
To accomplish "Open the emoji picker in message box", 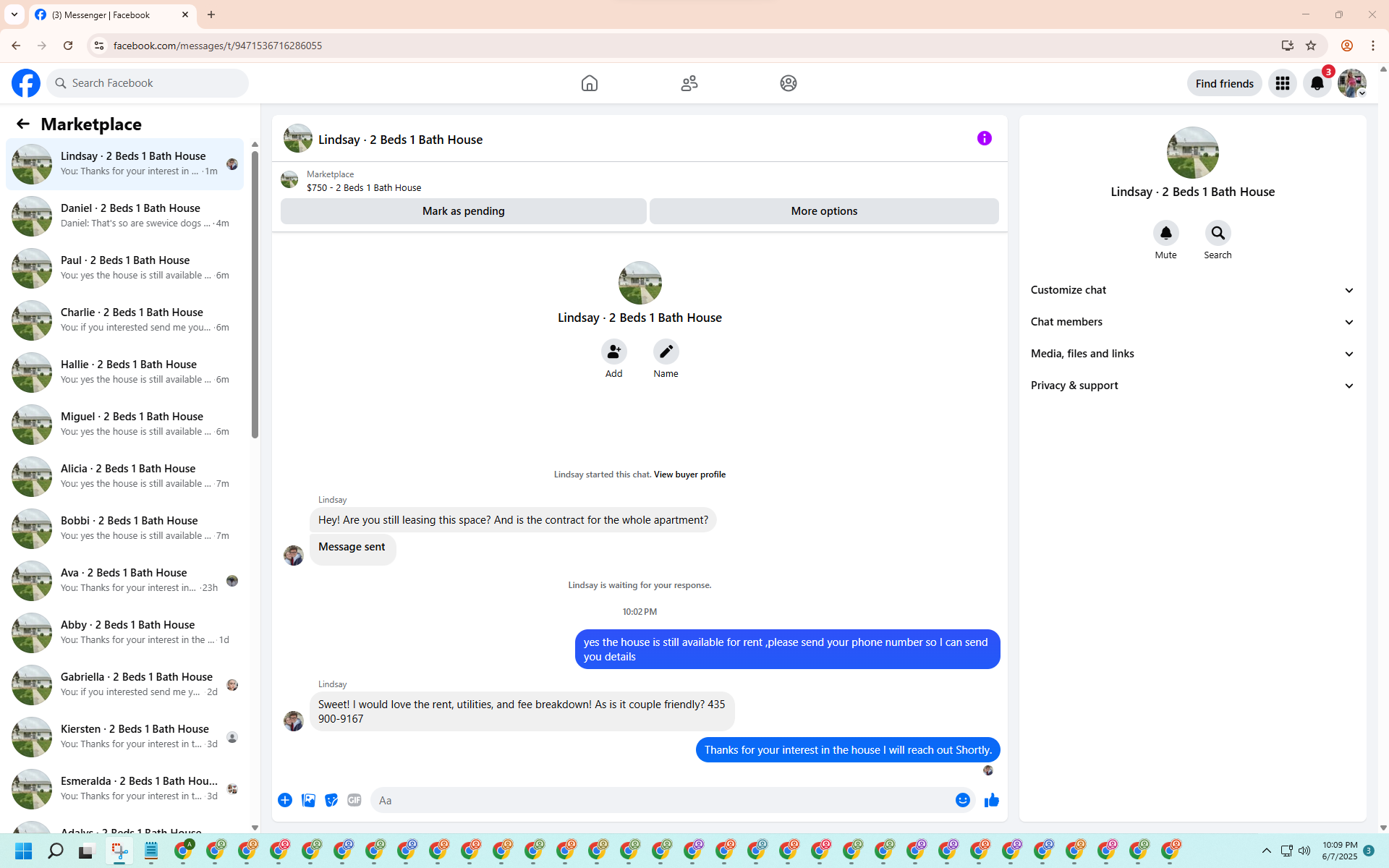I will click(962, 800).
